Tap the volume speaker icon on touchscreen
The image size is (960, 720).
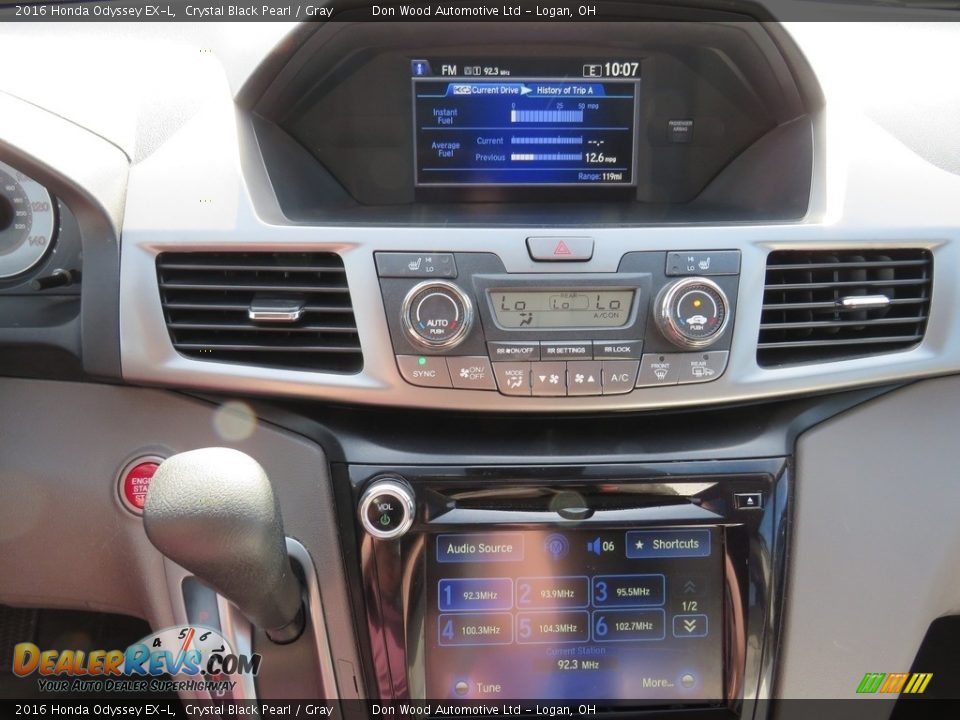coord(595,545)
